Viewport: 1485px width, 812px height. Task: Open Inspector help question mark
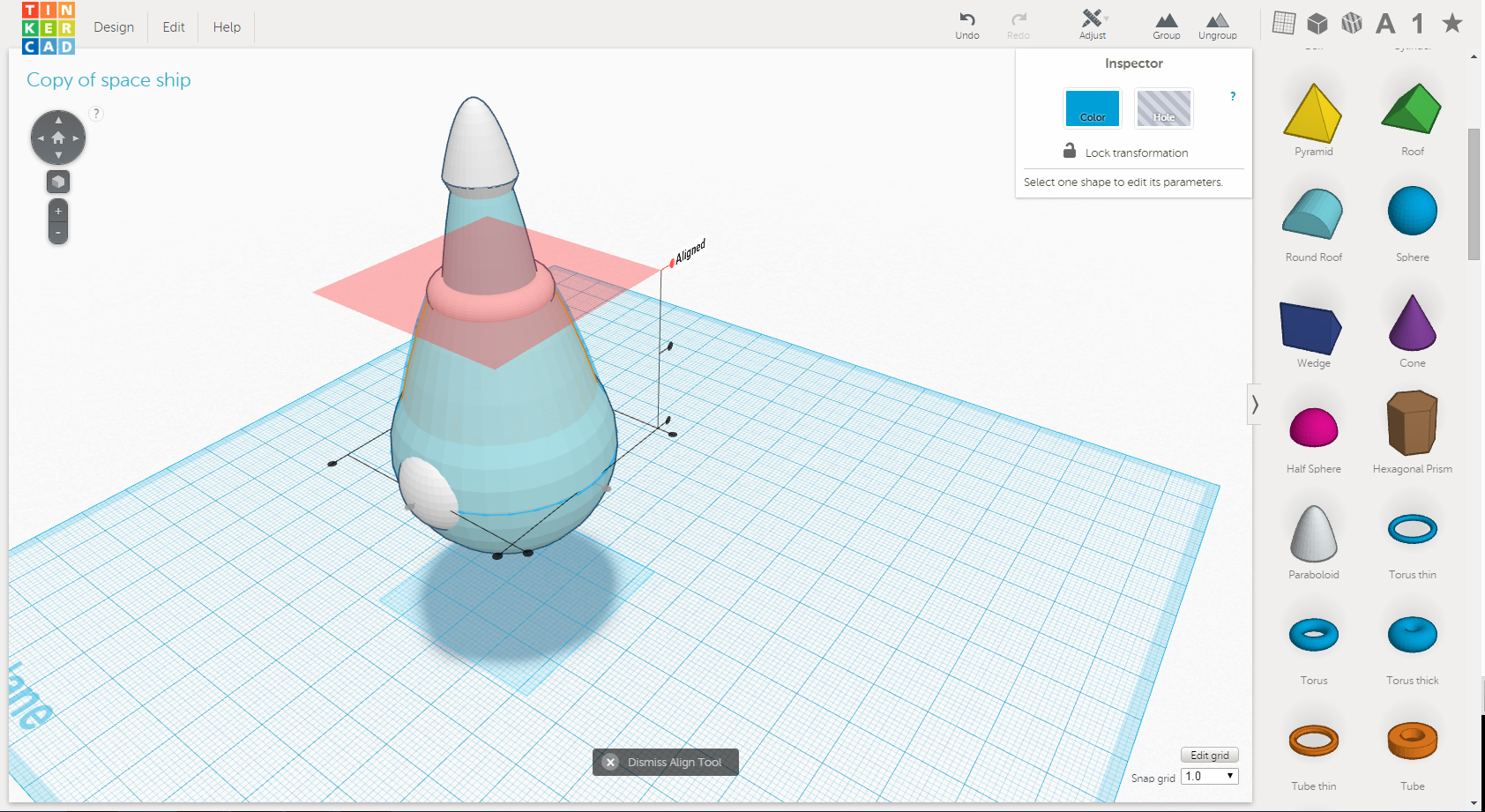(1233, 96)
